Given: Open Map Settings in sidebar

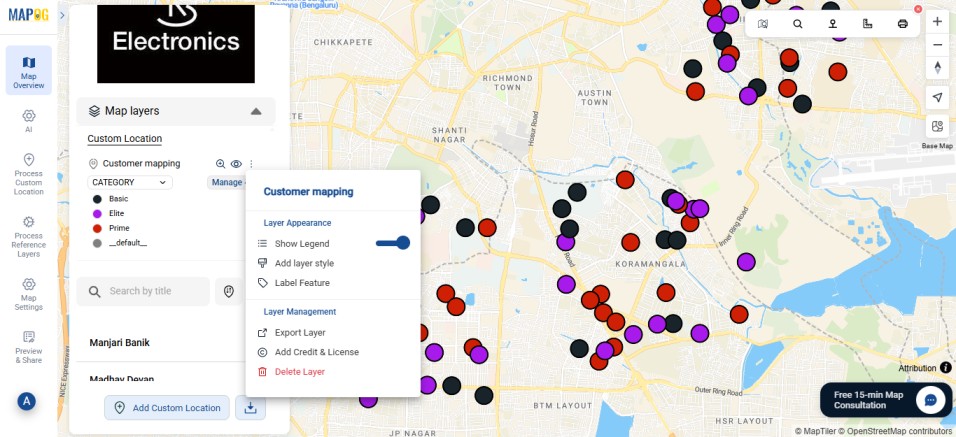Looking at the screenshot, I should tap(29, 294).
